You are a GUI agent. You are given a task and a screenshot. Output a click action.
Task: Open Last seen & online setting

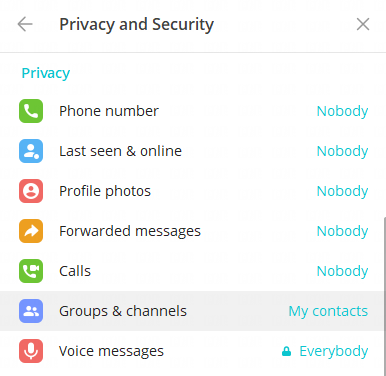click(192, 151)
